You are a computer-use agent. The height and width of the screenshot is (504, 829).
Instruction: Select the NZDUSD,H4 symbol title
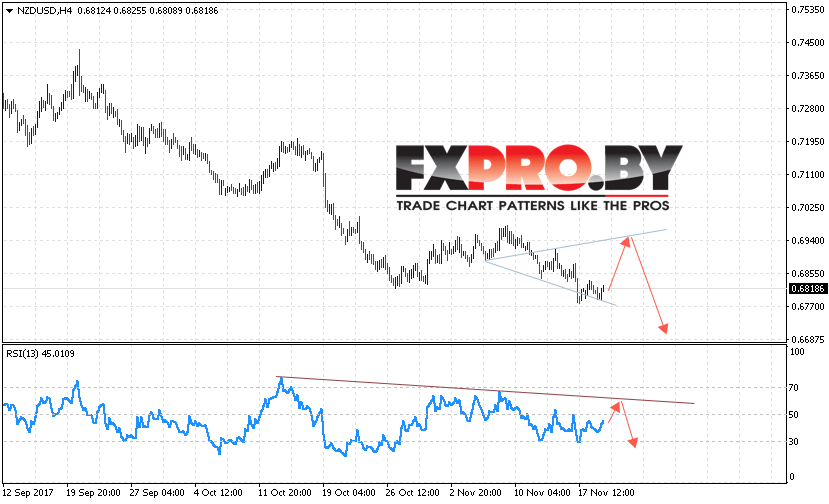point(44,11)
